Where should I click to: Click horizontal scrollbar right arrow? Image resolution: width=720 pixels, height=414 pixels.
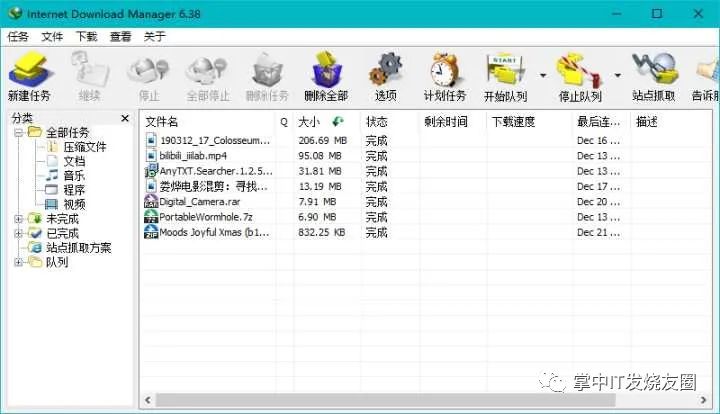click(x=703, y=400)
